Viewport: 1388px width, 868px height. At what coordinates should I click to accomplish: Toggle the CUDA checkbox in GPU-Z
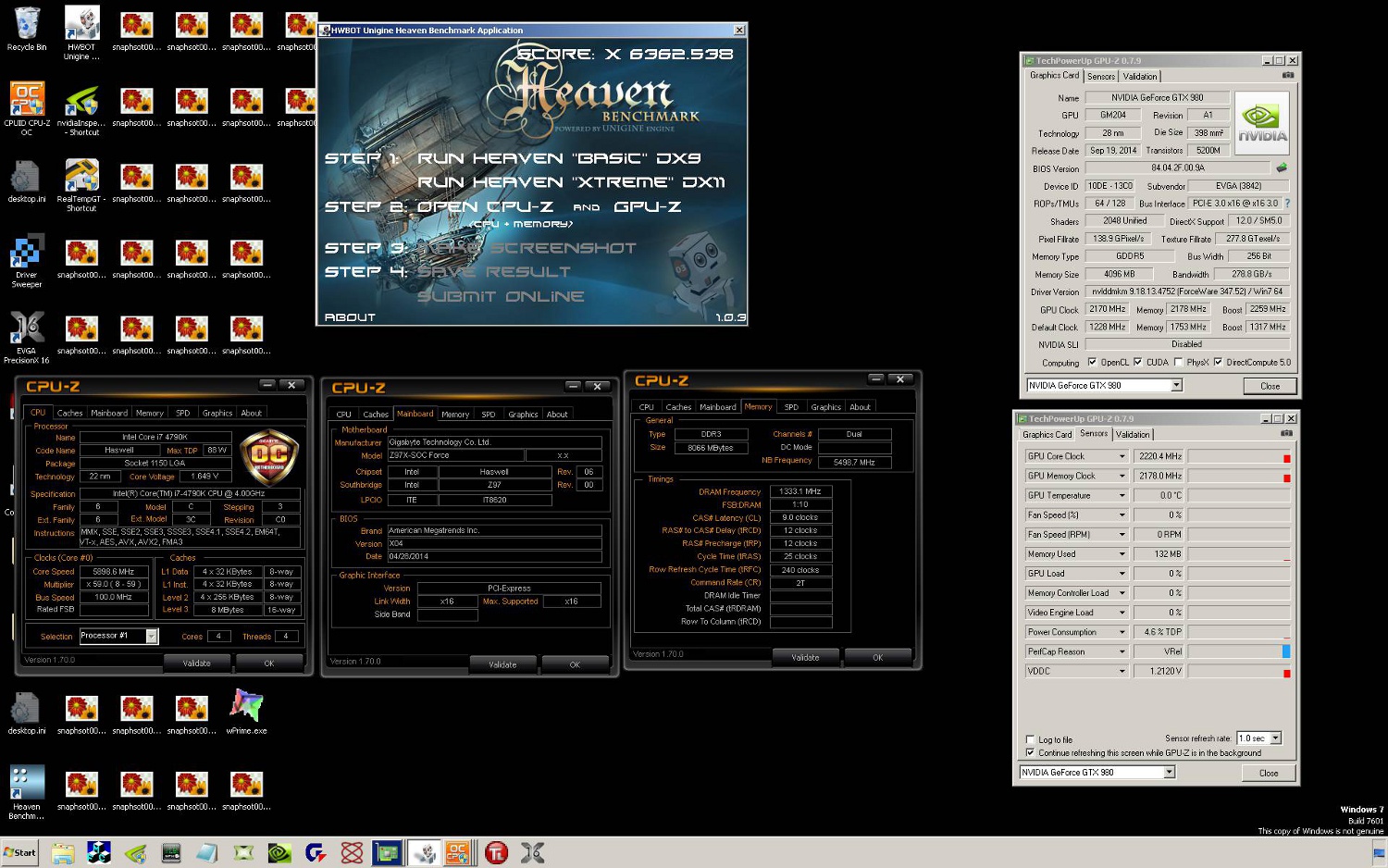[x=1137, y=362]
